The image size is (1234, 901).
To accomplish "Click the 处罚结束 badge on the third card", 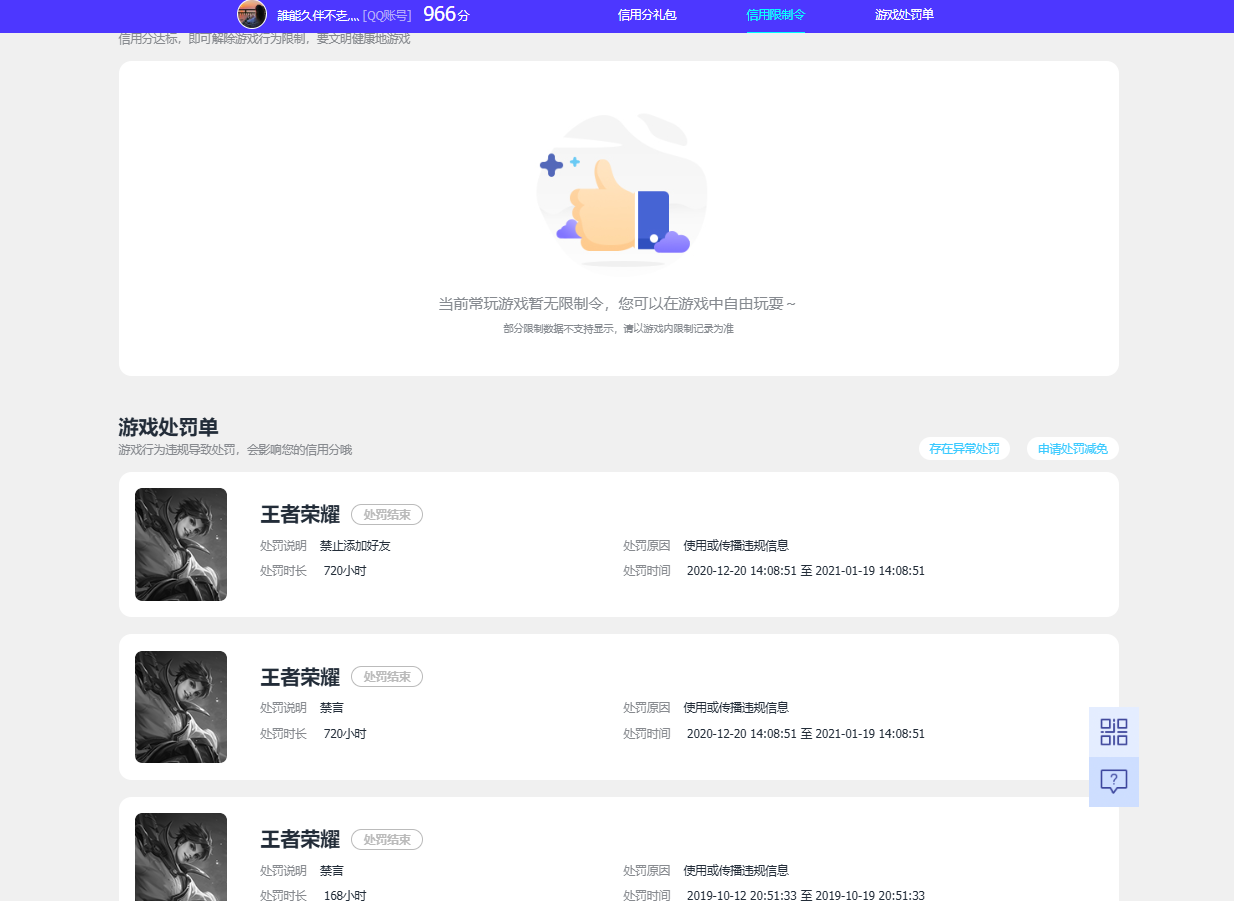I will coord(387,839).
